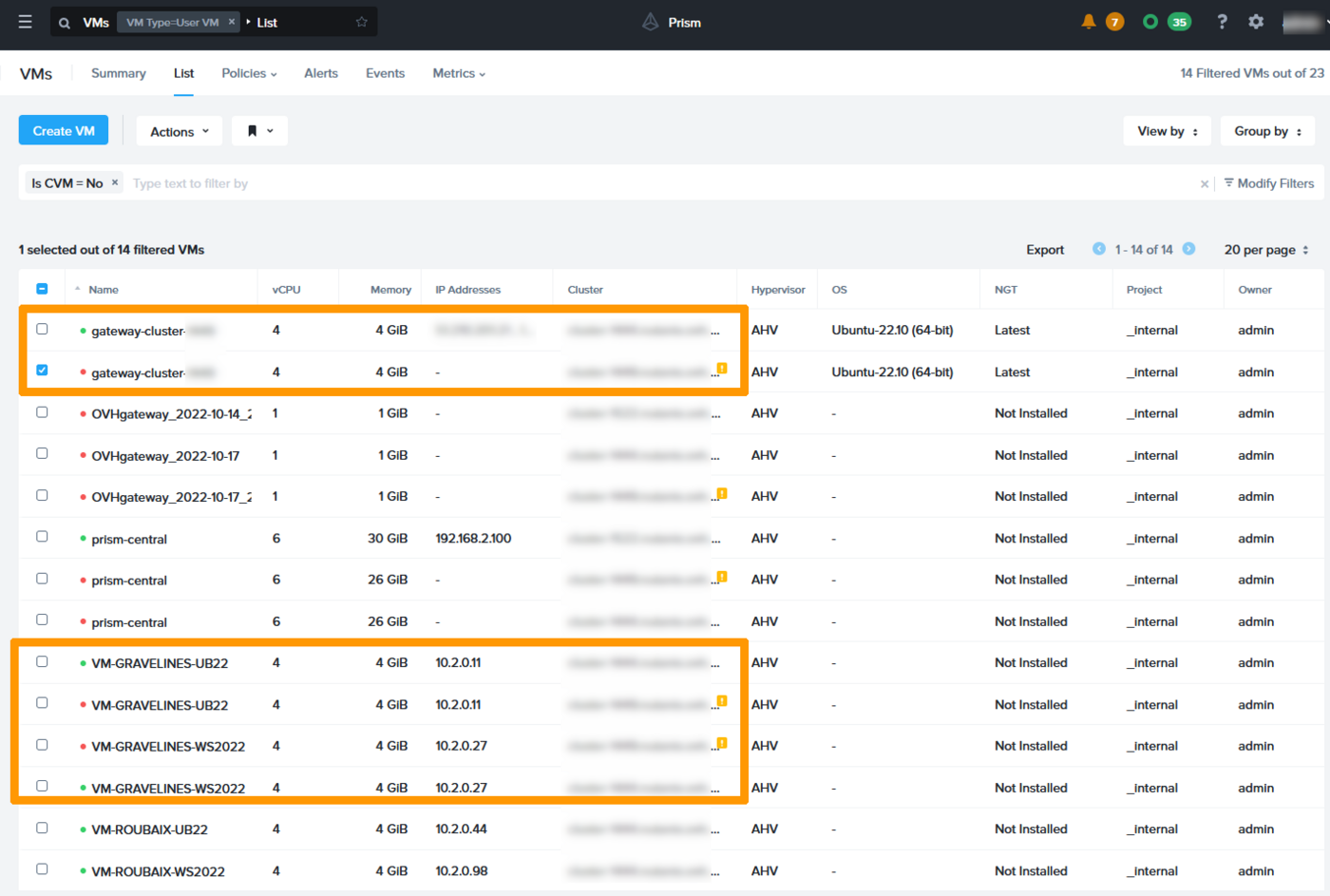Screen dimensions: 1330x896
Task: Open the settings gear icon
Action: (1256, 22)
